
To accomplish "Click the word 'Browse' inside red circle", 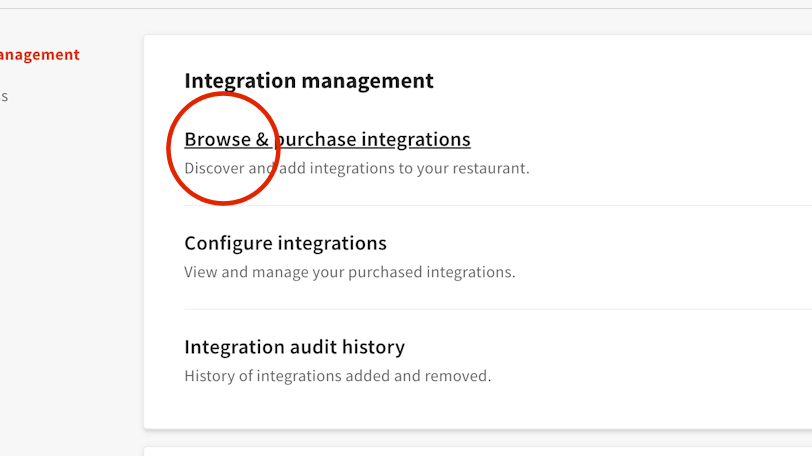I will (217, 139).
